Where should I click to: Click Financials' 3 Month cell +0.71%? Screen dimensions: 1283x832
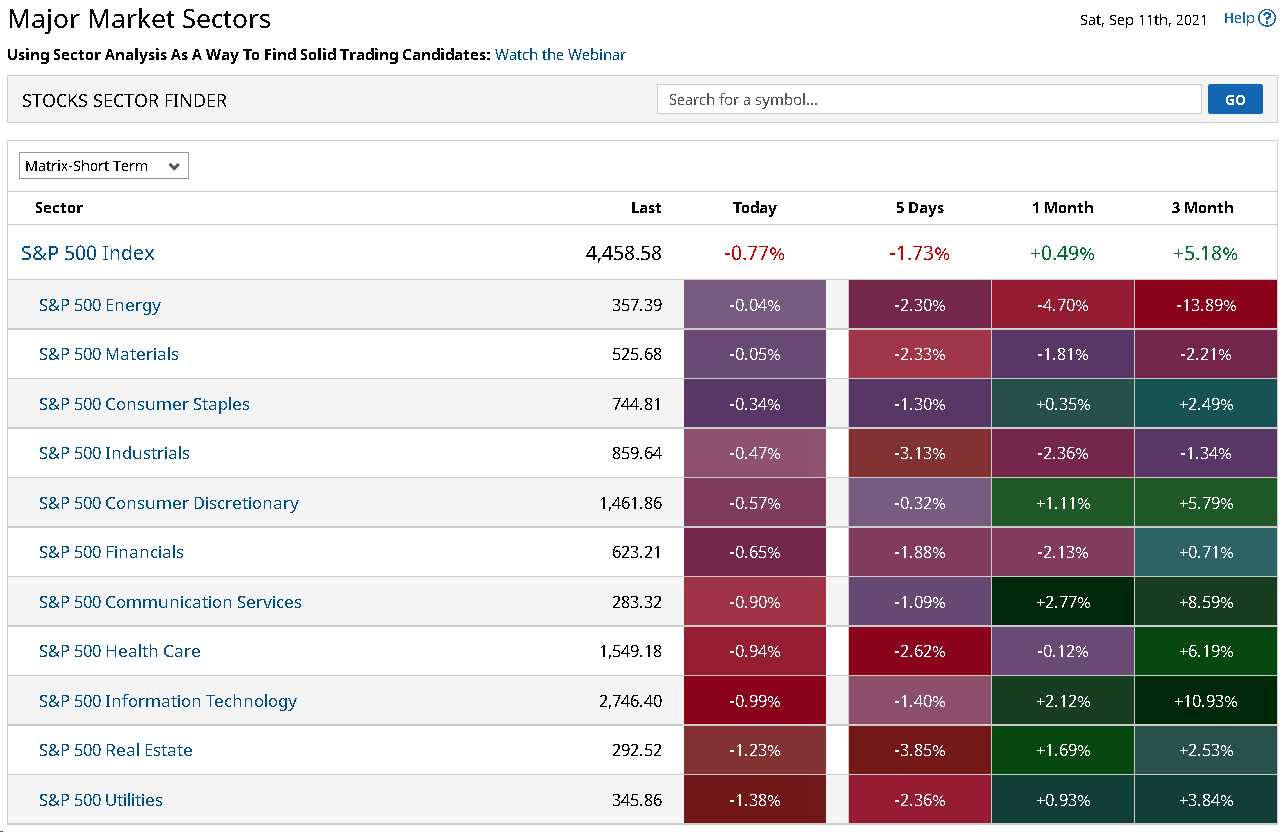pyautogui.click(x=1206, y=552)
